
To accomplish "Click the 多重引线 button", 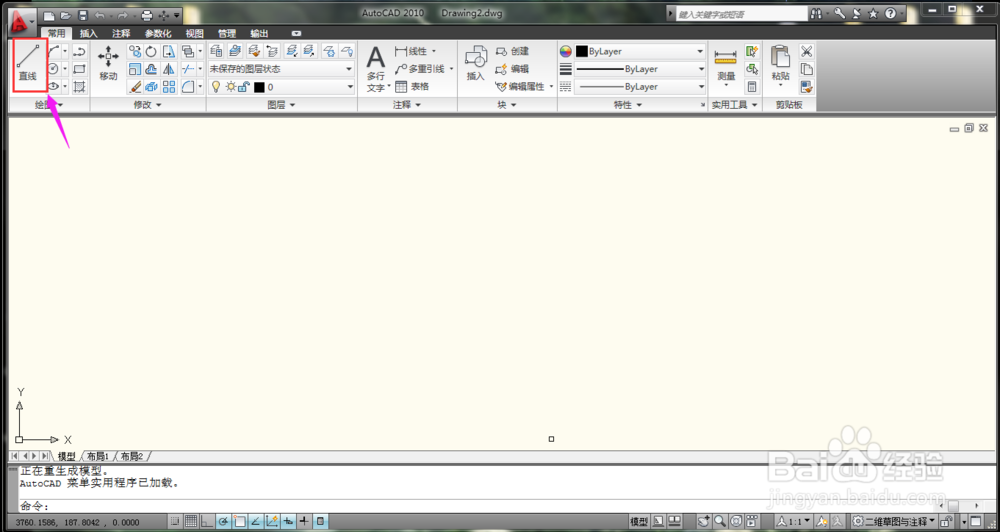I will [x=423, y=69].
